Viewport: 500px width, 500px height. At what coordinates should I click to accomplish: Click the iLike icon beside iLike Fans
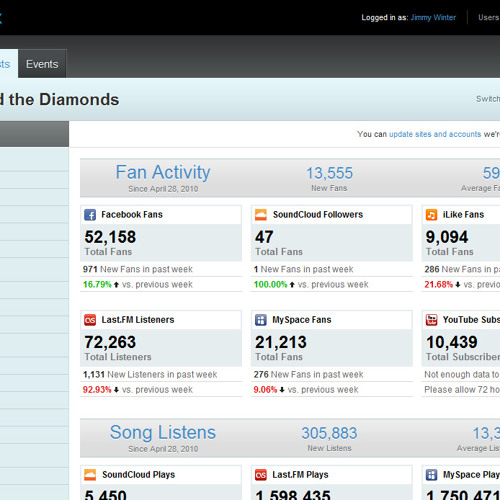(x=431, y=215)
